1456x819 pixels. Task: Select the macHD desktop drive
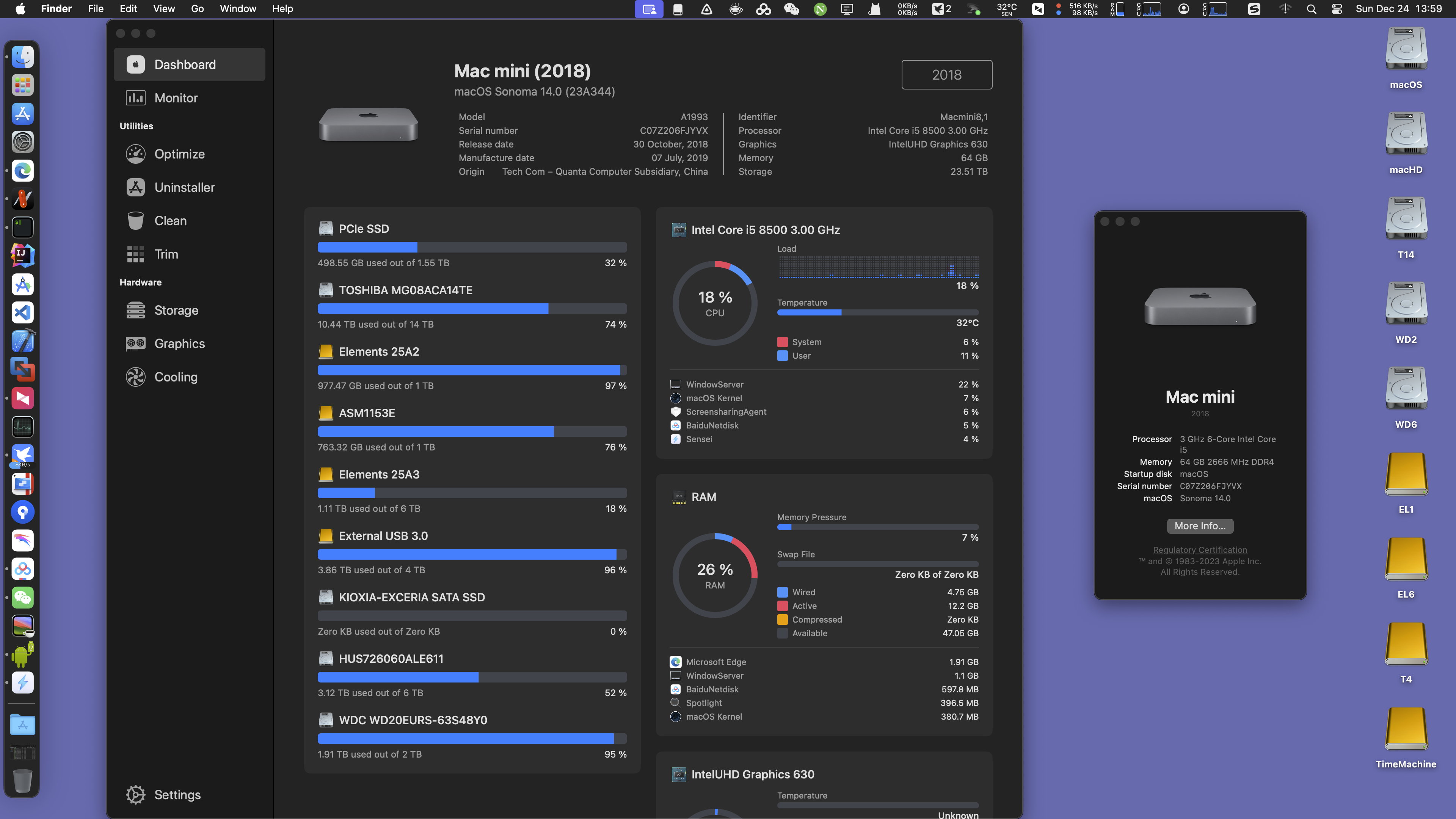pos(1406,143)
